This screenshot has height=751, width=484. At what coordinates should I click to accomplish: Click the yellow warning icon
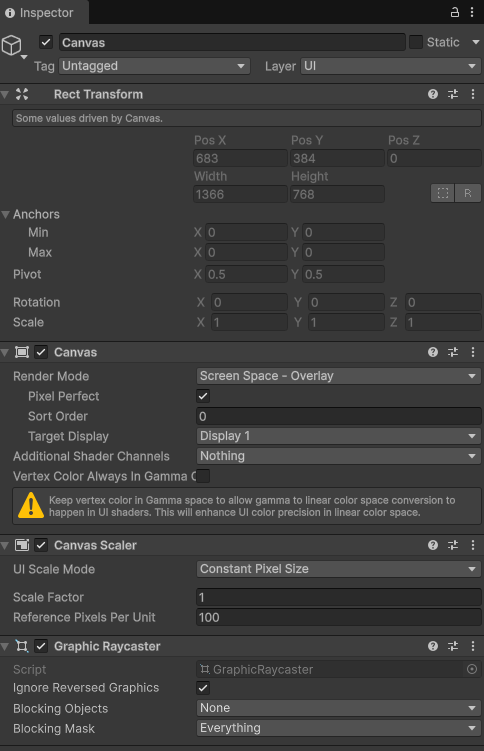click(31, 506)
